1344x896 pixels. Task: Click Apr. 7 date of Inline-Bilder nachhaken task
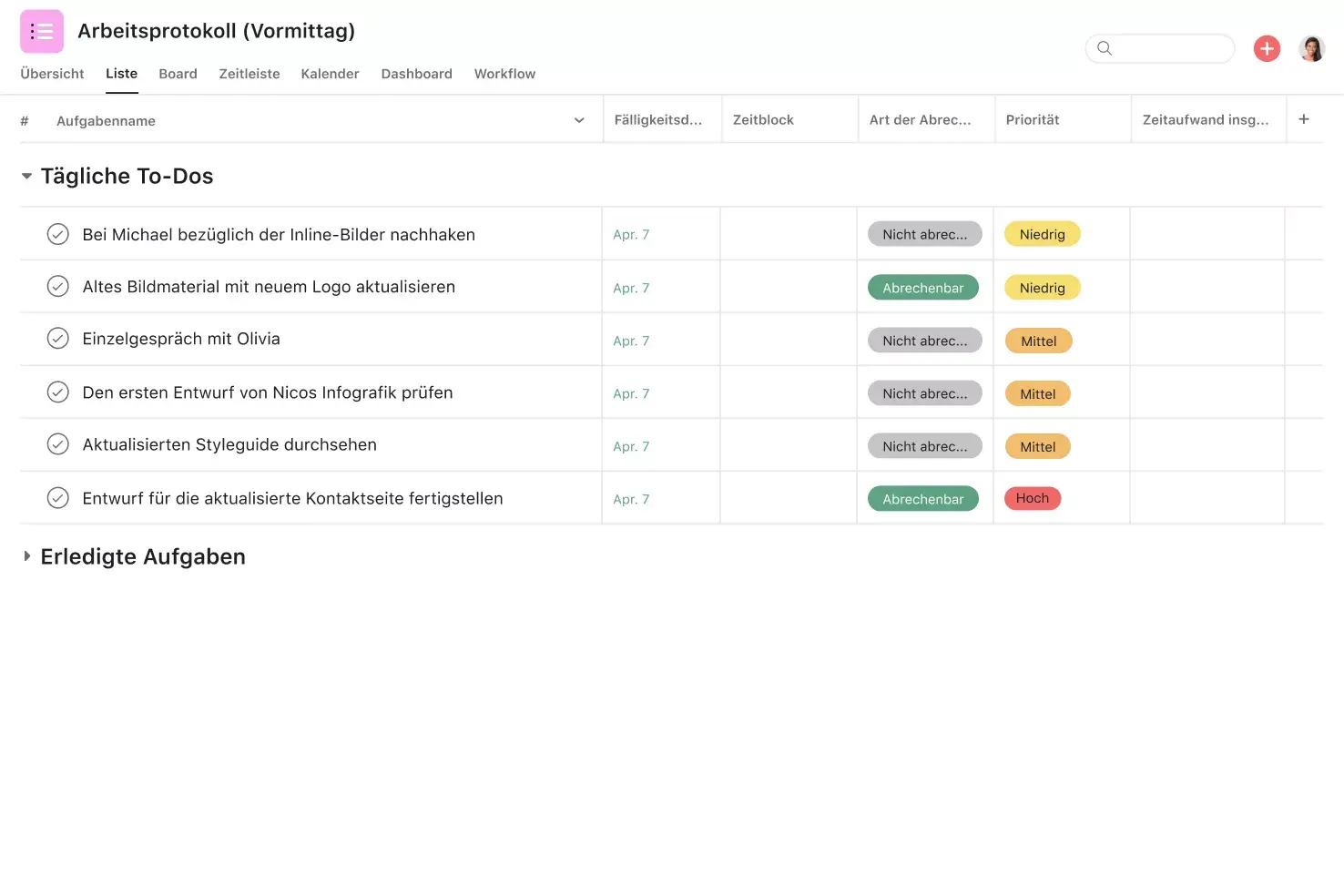coord(631,234)
